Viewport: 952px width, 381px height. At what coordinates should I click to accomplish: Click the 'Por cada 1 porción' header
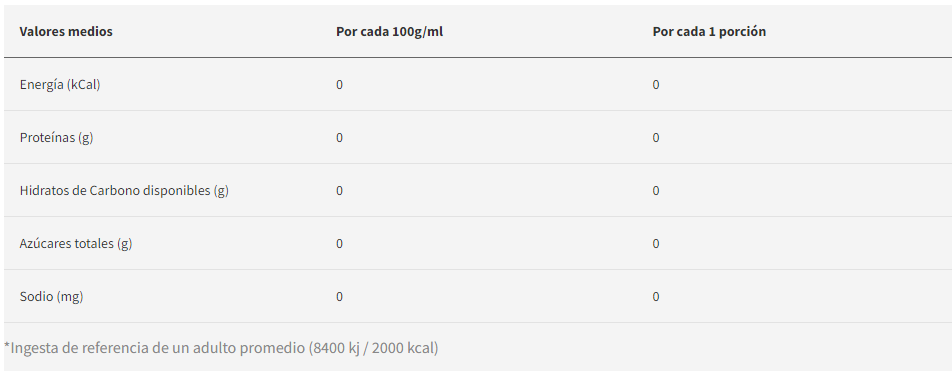point(709,32)
